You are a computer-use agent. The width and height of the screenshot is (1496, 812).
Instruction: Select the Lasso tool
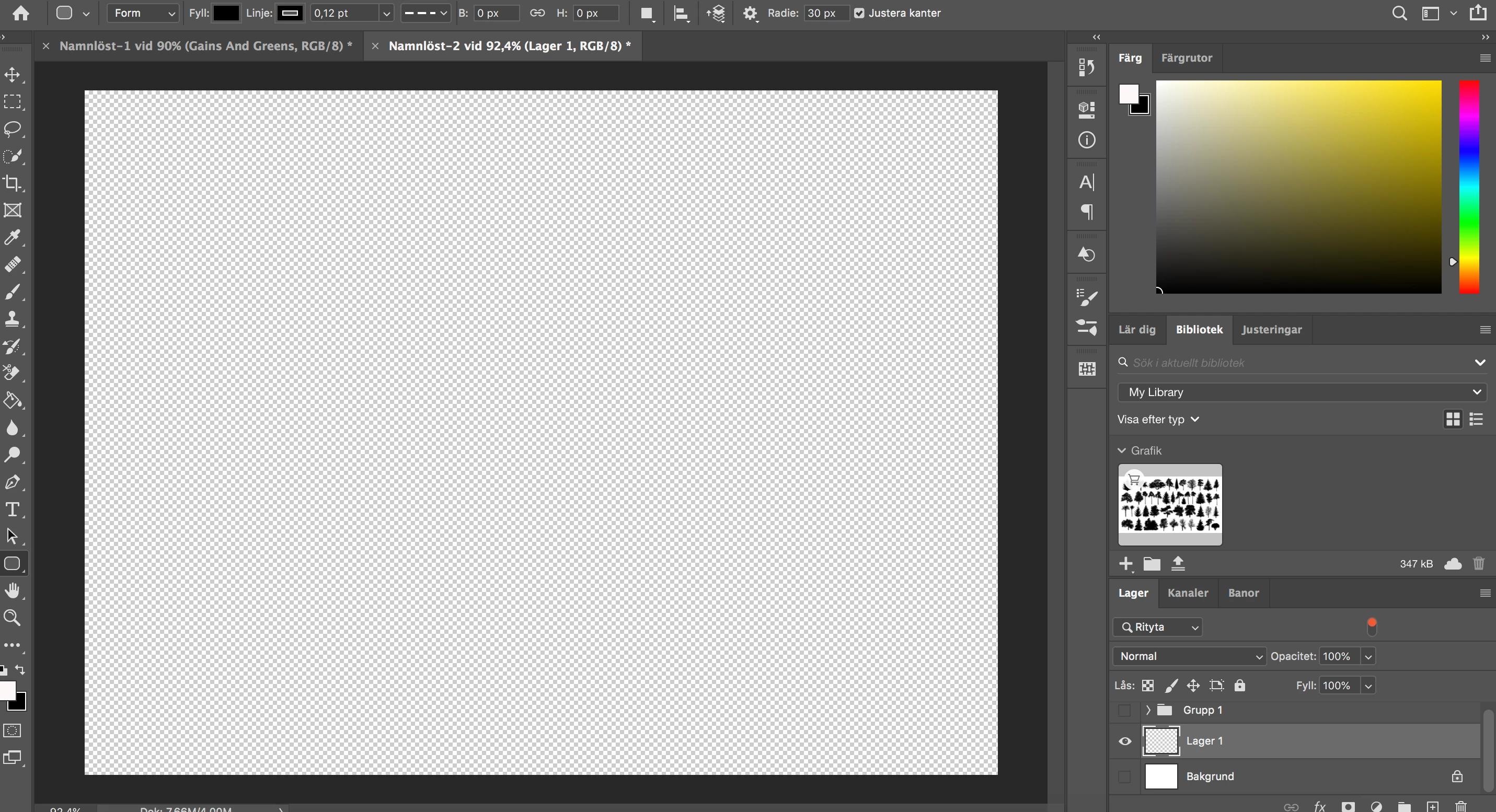[13, 129]
